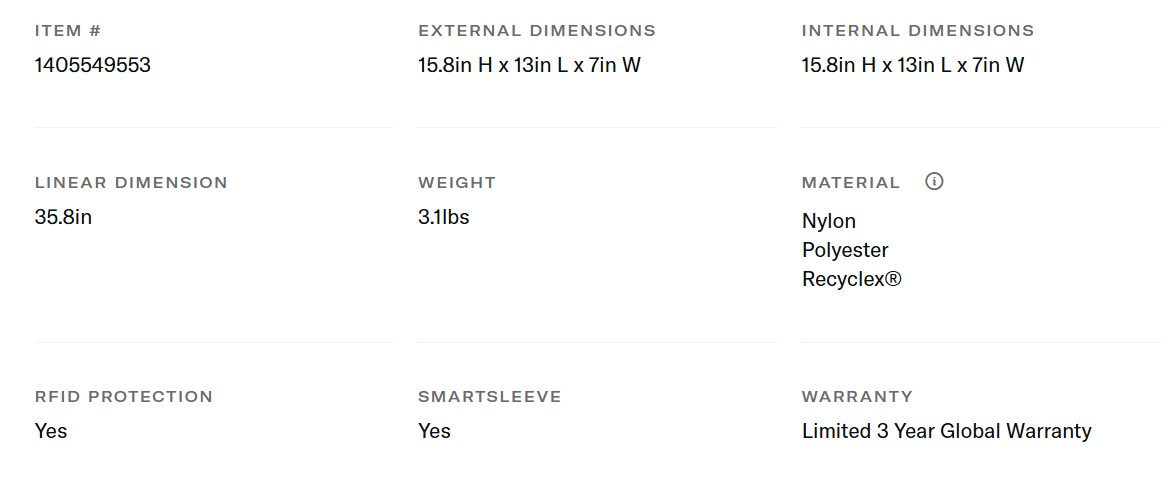The width and height of the screenshot is (1173, 499).
Task: Click the Limited 3 Year Global Warranty text
Action: click(x=946, y=431)
